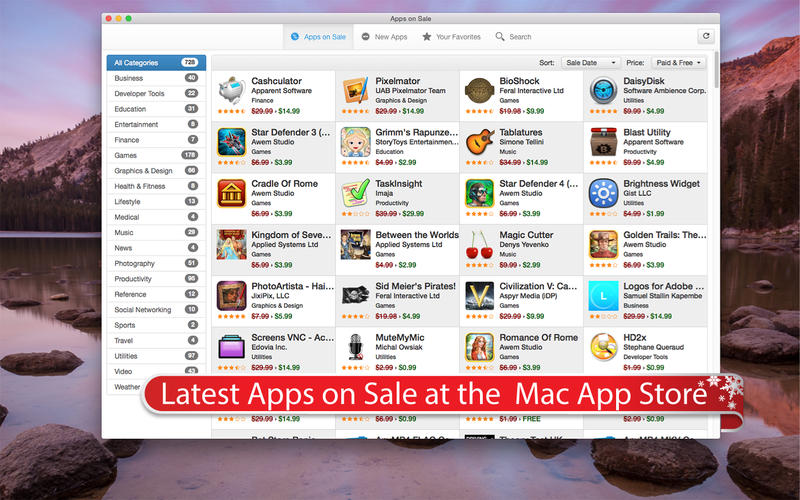Open the Sid Meier's Pirates! title
Screen dimensions: 800x500
pos(415,286)
